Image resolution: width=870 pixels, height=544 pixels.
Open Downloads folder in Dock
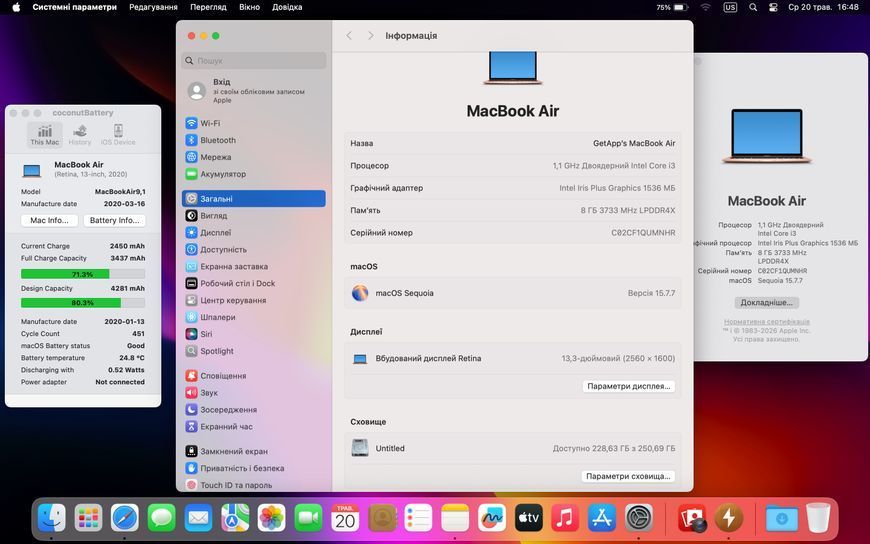[x=781, y=518]
